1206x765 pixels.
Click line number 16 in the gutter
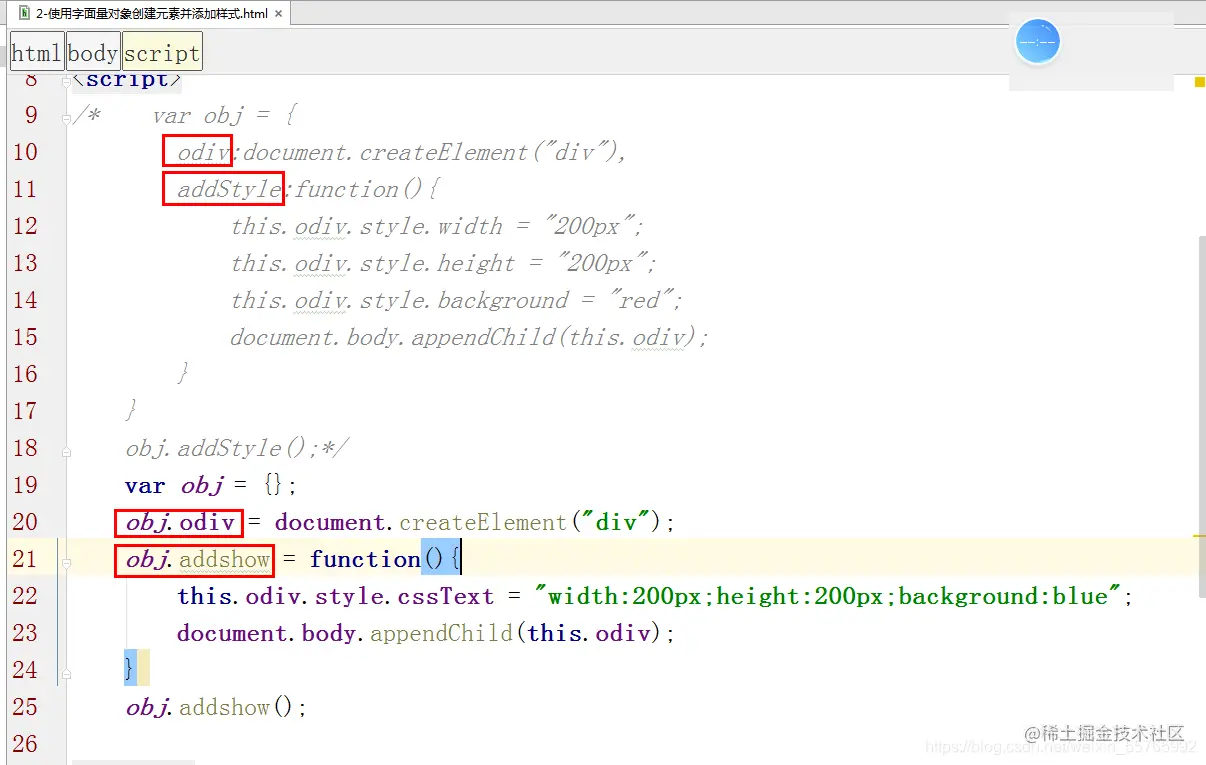(x=25, y=374)
